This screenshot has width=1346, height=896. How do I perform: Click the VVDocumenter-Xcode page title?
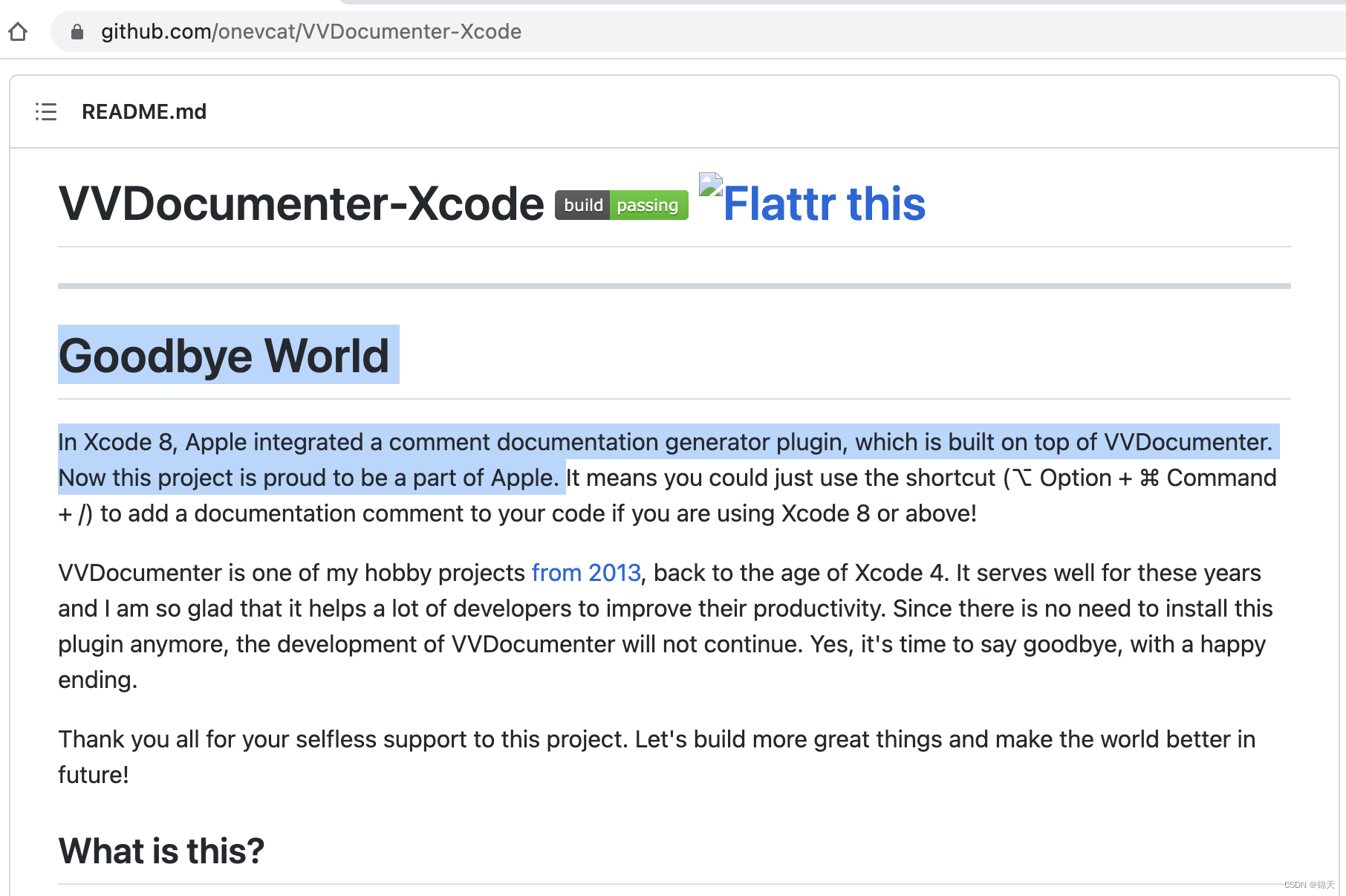[301, 203]
